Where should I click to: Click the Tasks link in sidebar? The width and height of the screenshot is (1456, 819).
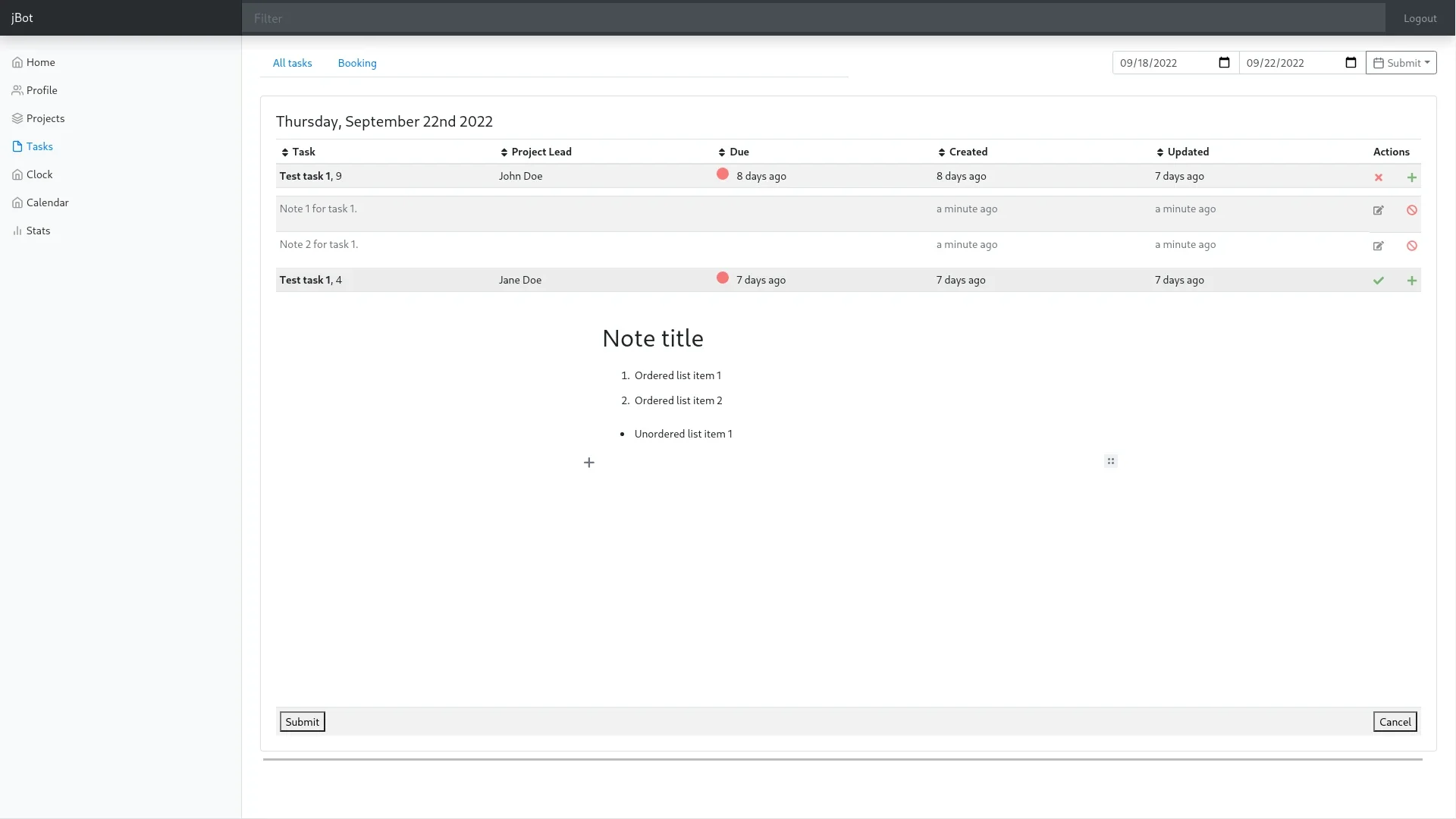39,146
